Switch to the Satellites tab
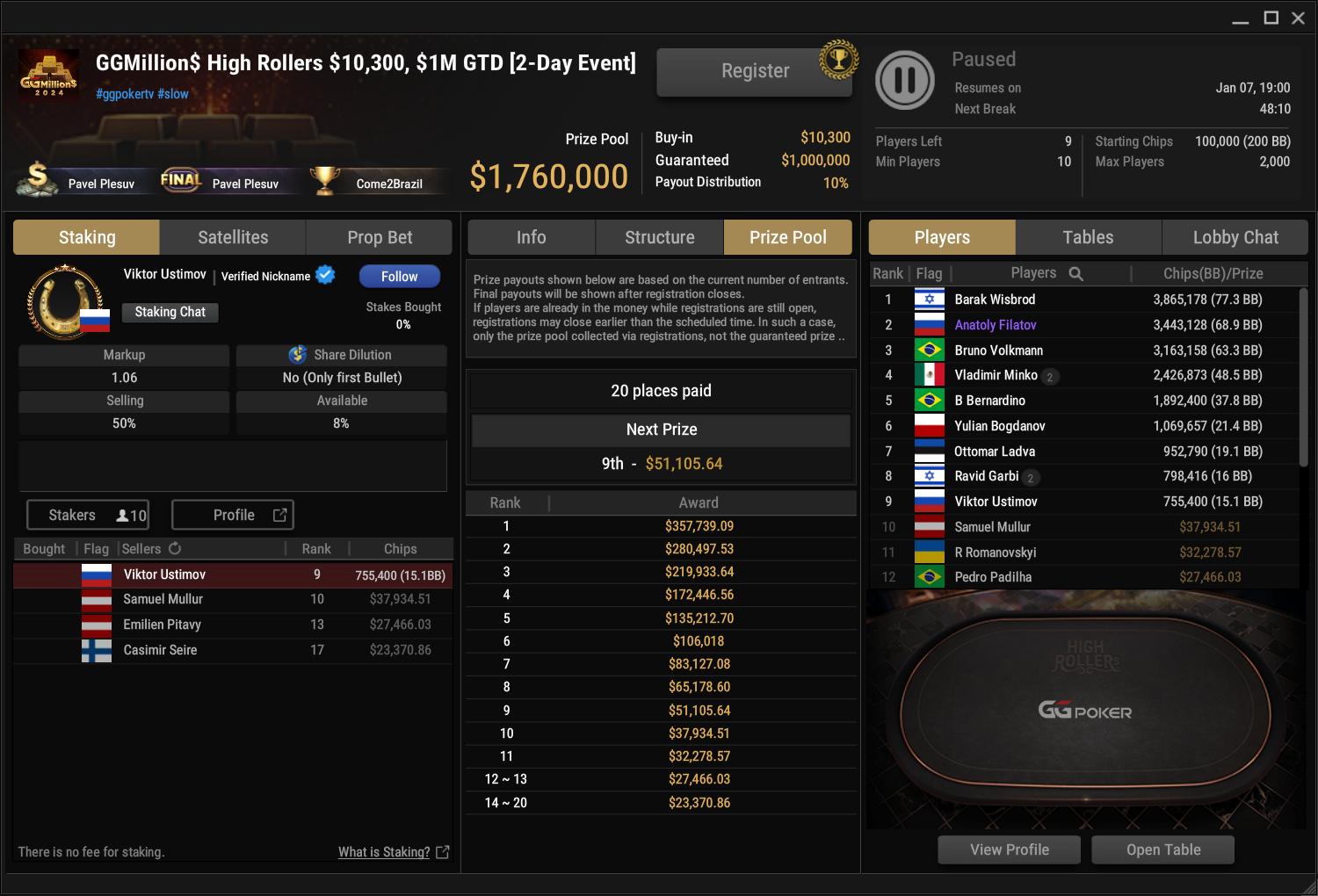 coord(233,237)
